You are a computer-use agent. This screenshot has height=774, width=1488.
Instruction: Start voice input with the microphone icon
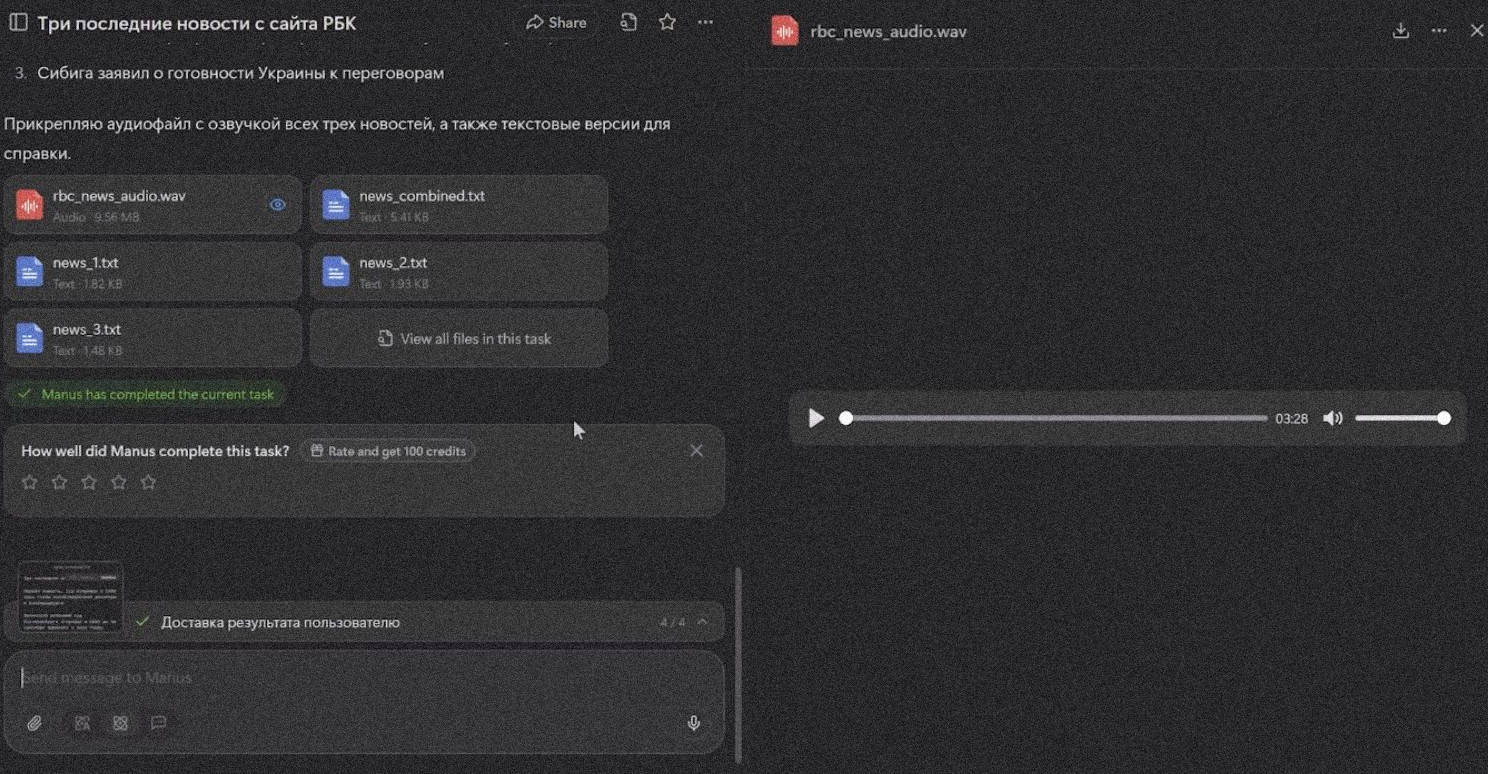[694, 723]
